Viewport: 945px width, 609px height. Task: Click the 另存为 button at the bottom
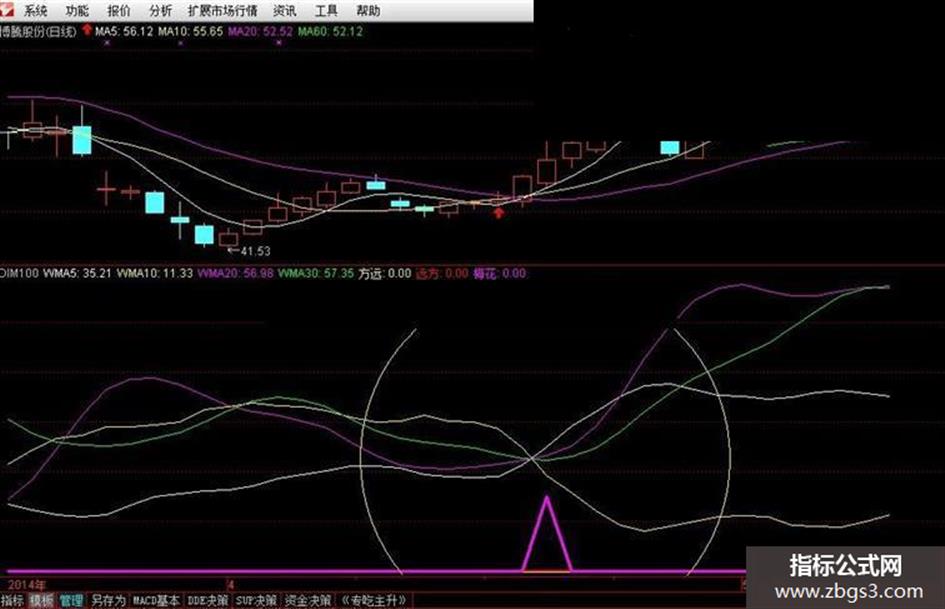point(108,601)
